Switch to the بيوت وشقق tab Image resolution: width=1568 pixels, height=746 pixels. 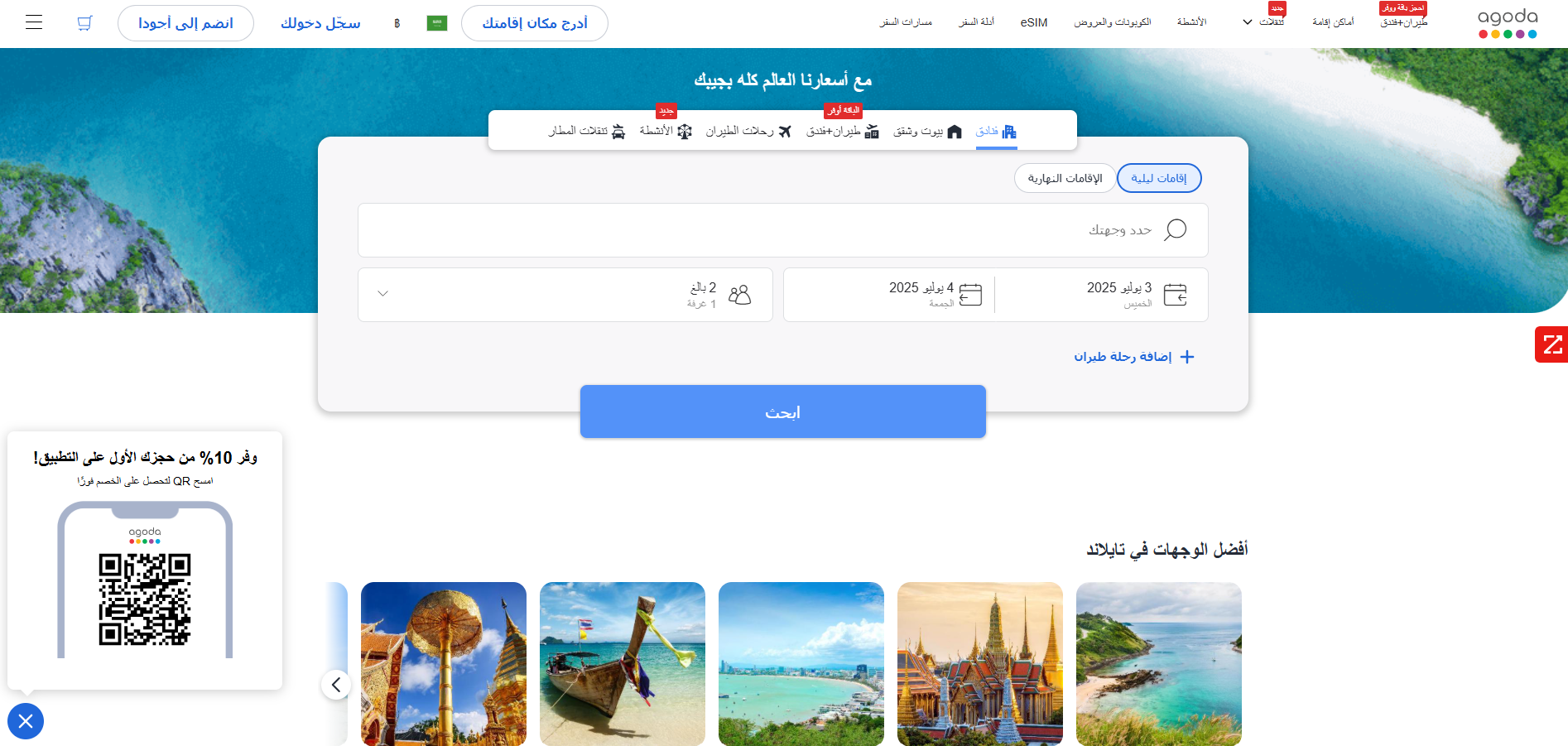(x=927, y=131)
